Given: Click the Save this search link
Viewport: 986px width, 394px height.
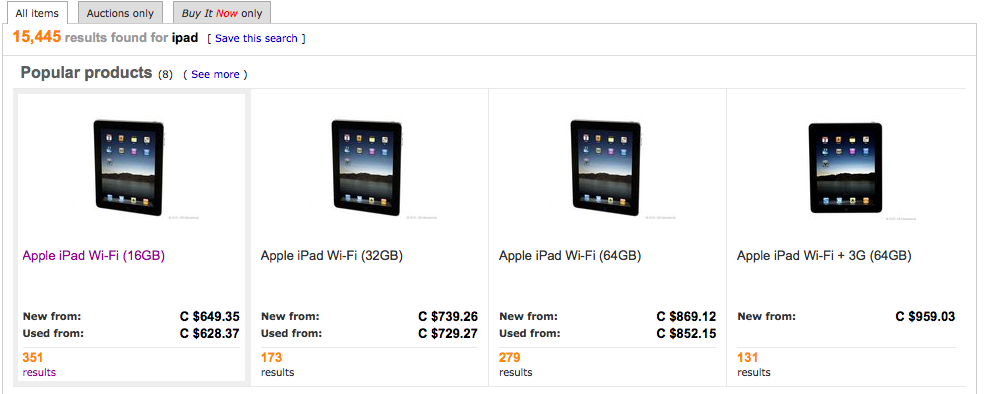Looking at the screenshot, I should click(256, 38).
